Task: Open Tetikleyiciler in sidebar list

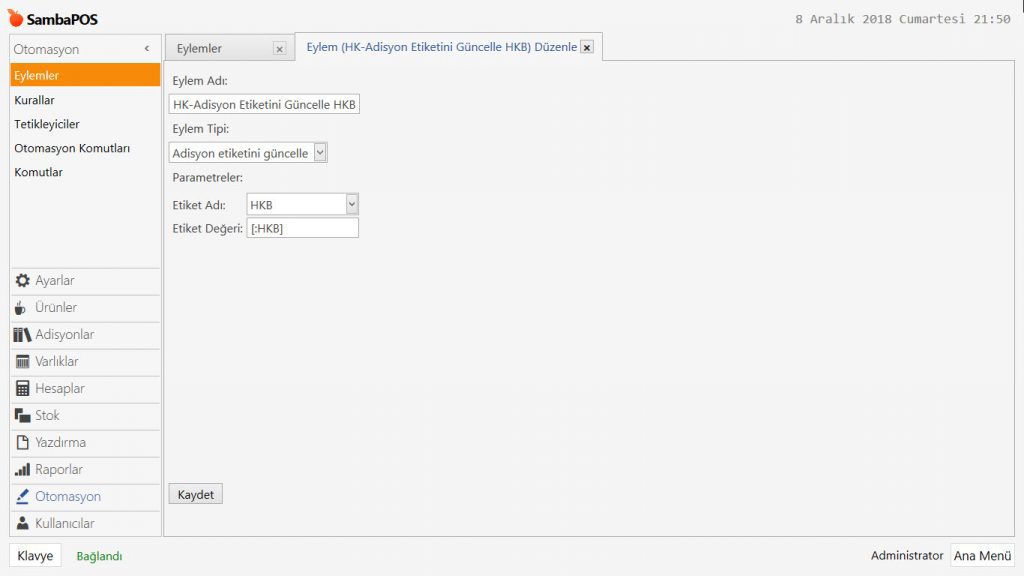Action: pos(47,124)
